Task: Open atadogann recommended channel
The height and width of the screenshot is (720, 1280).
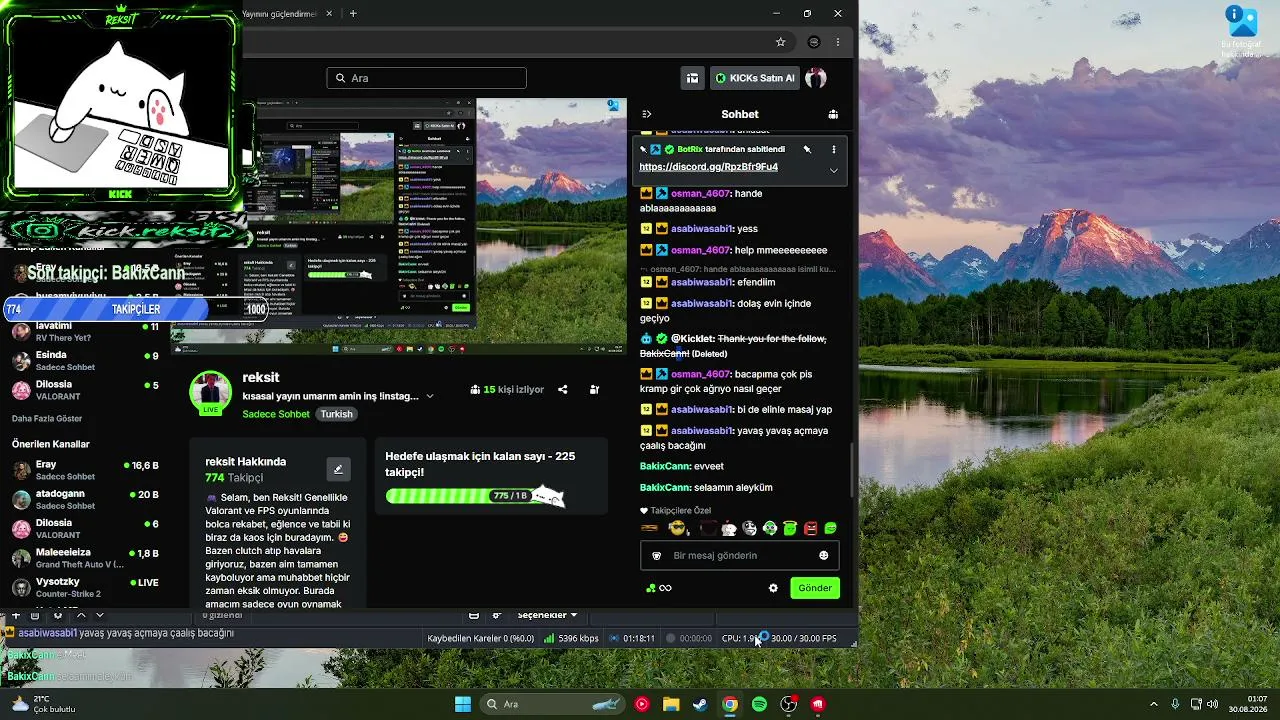Action: pos(85,499)
